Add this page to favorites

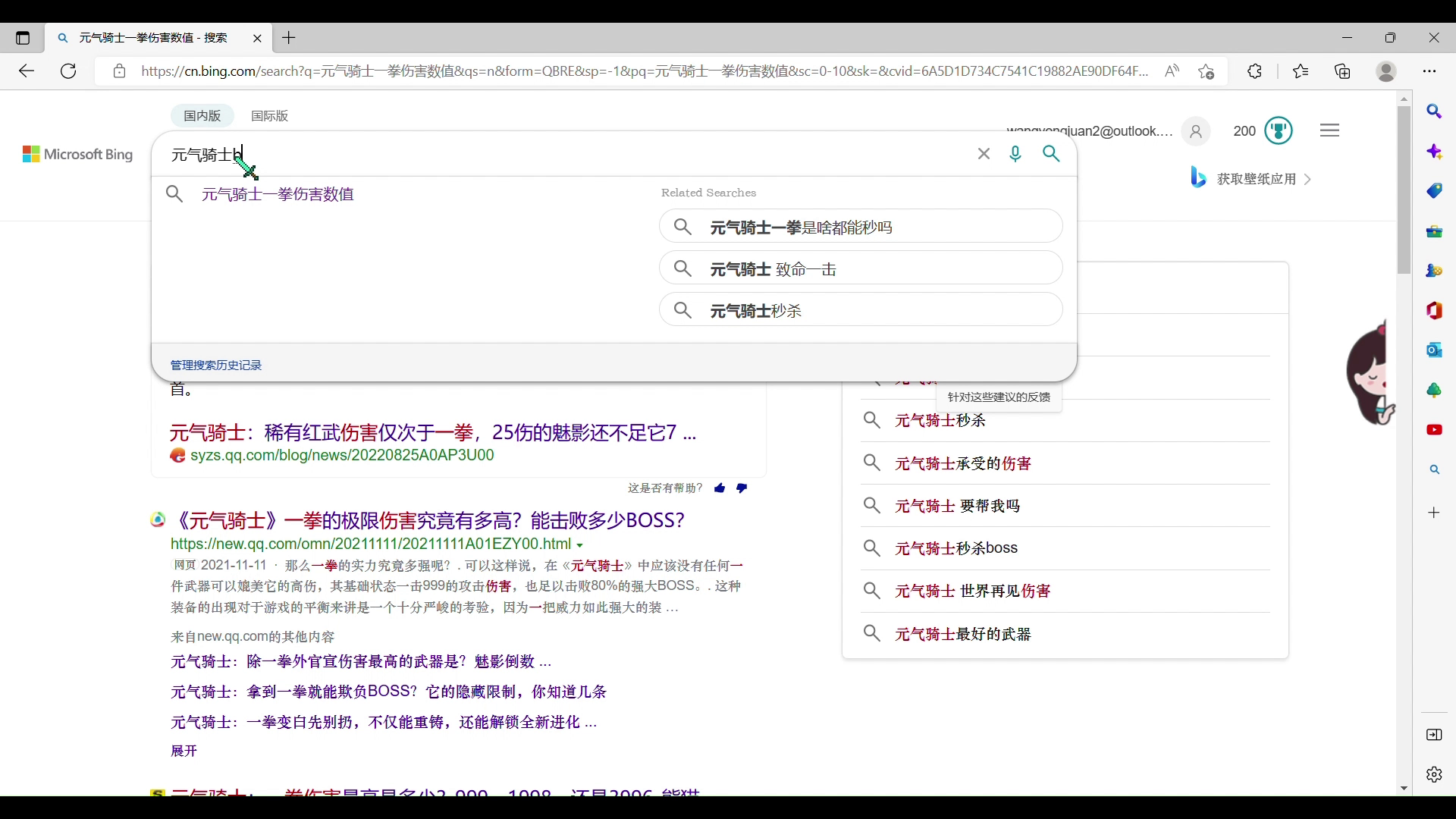tap(1207, 71)
